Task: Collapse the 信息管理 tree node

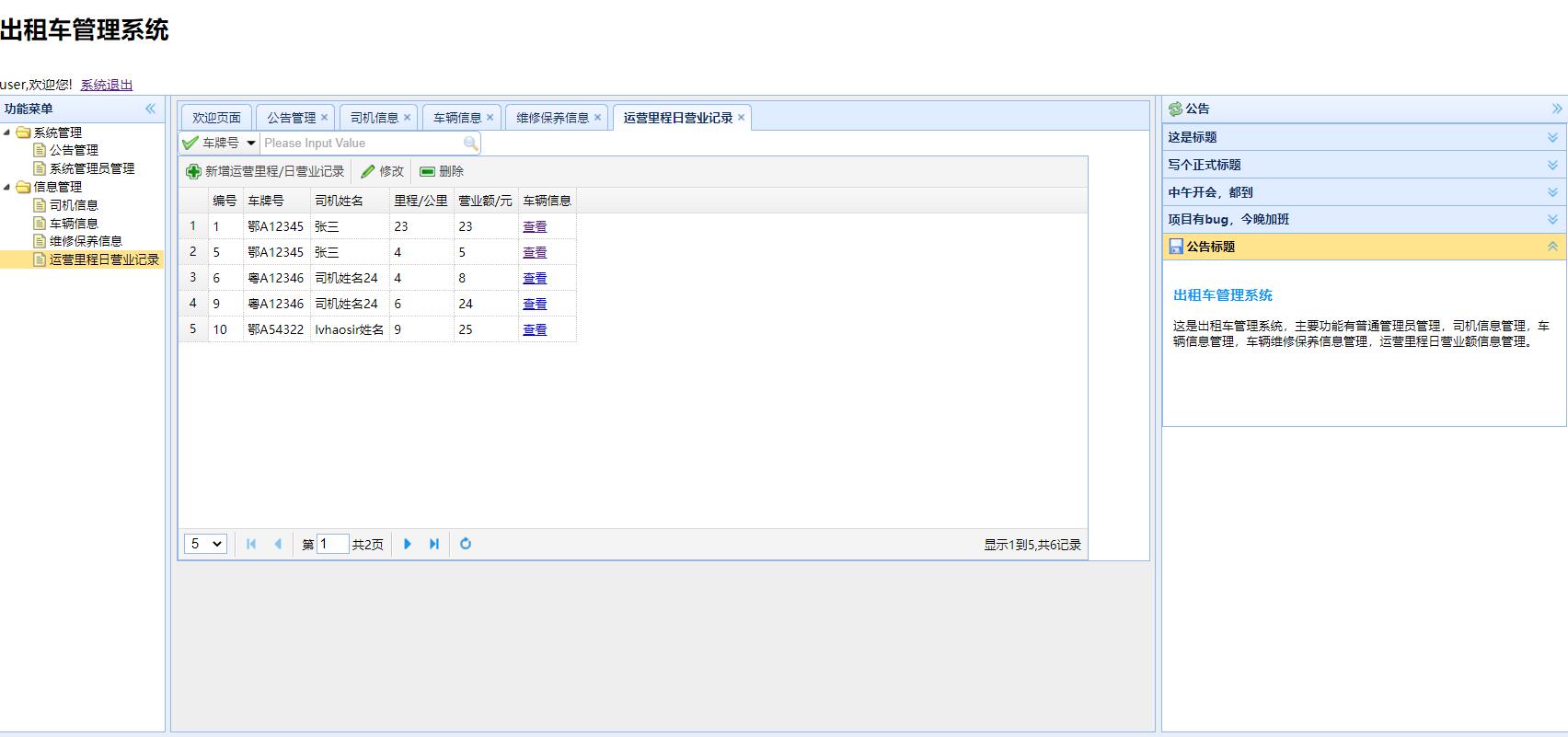Action: pyautogui.click(x=6, y=187)
